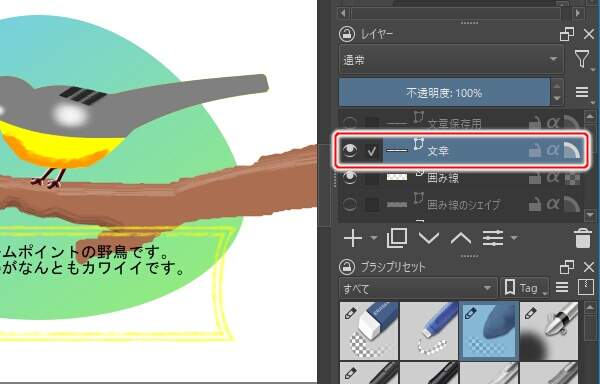Increase layer opacity with up stepper
This screenshot has width=600, height=384.
(557, 86)
